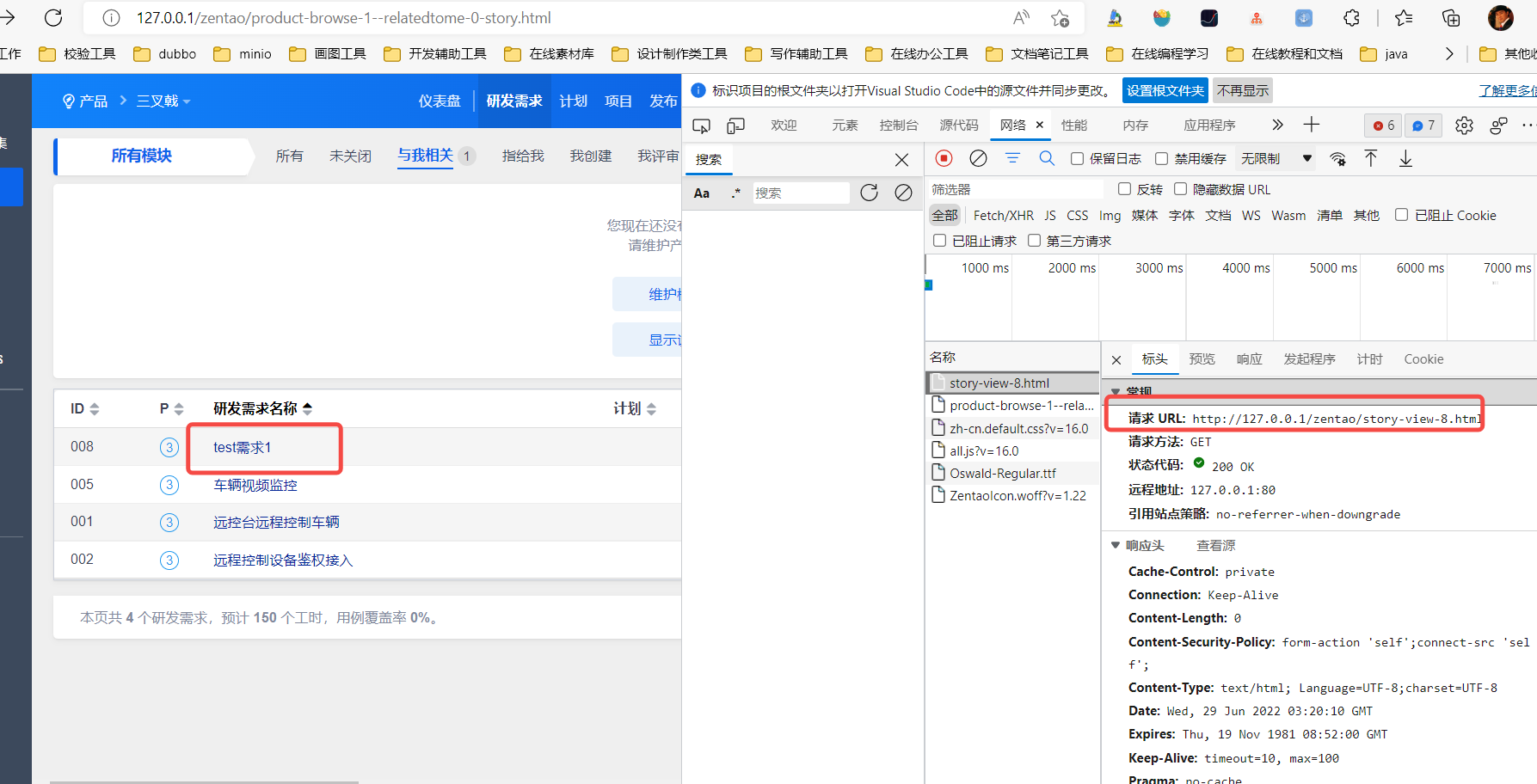Screen dimensions: 1537x784
Task: Enable the 保留日志 checkbox
Action: pos(1077,158)
